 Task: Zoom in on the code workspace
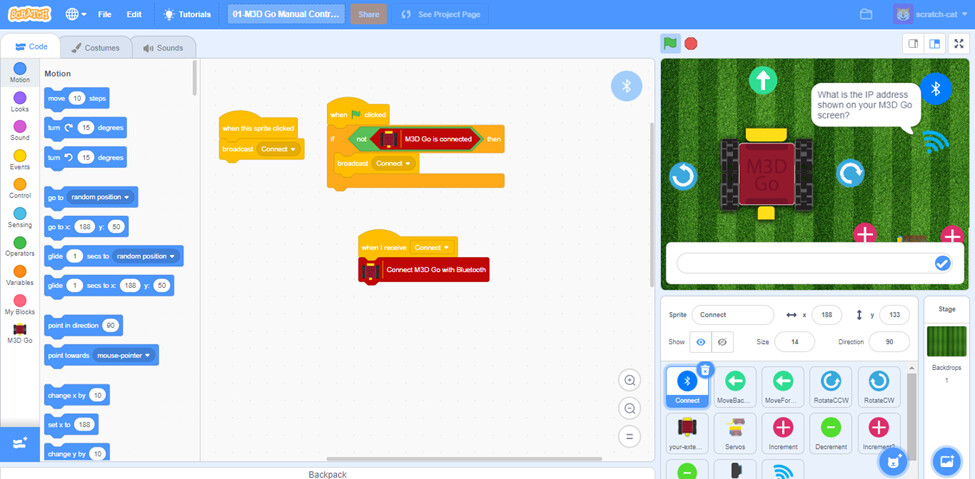[629, 380]
